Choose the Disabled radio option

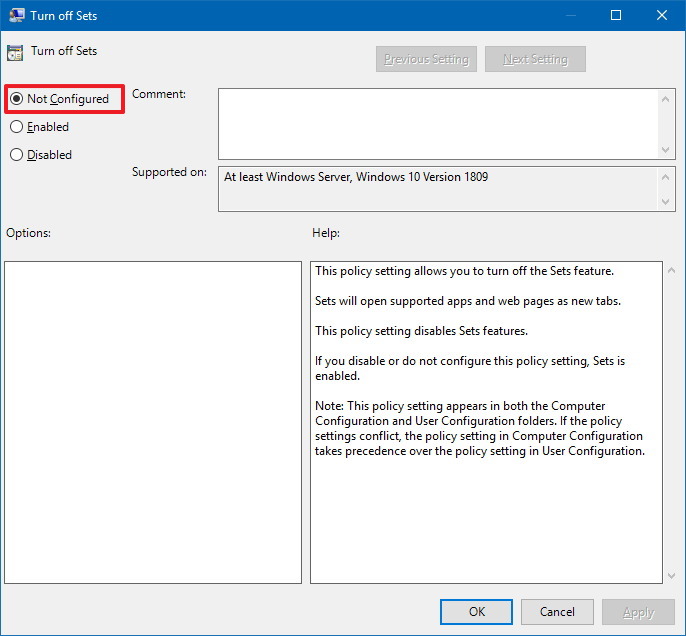pos(17,155)
